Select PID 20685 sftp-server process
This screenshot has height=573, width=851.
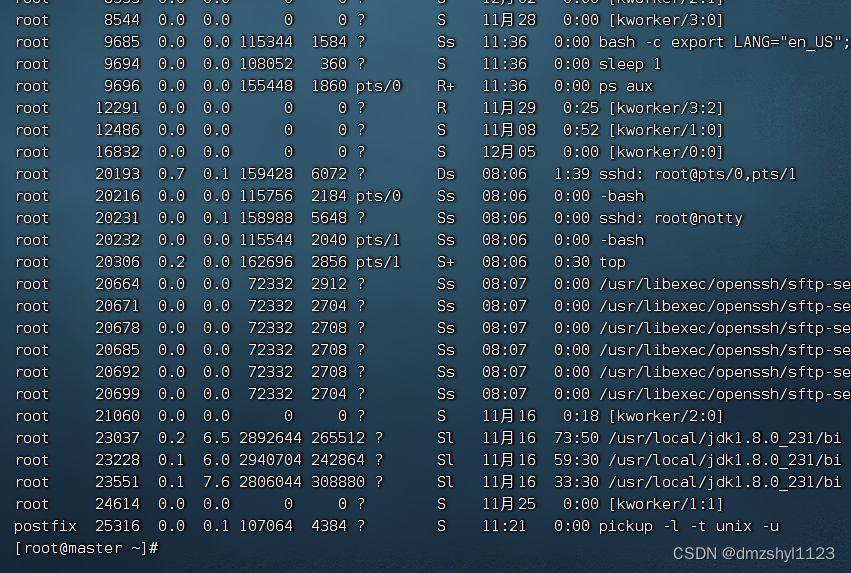[x=117, y=350]
